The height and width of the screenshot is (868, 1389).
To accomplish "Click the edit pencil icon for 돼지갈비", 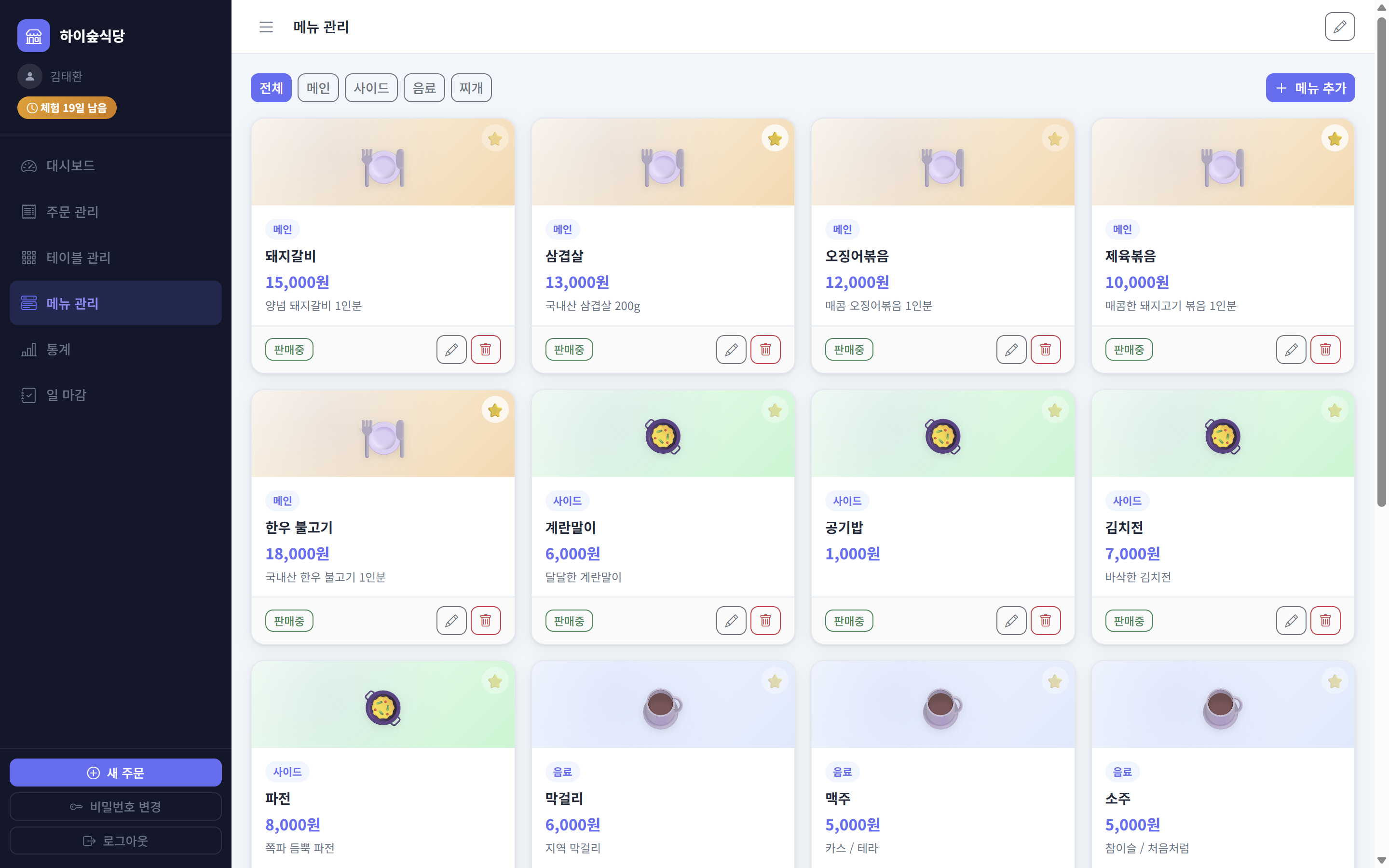I will pyautogui.click(x=451, y=350).
